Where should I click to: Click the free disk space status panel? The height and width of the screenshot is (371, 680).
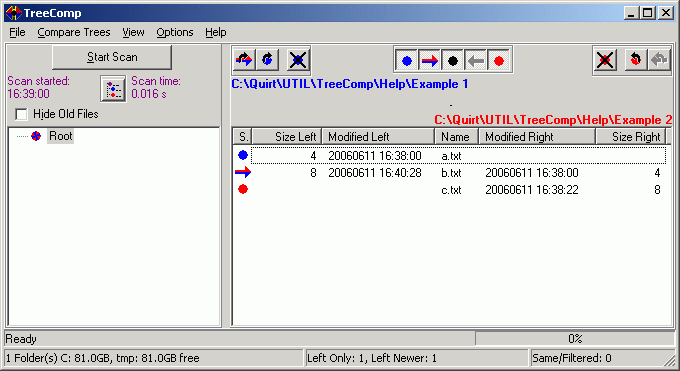tap(154, 358)
